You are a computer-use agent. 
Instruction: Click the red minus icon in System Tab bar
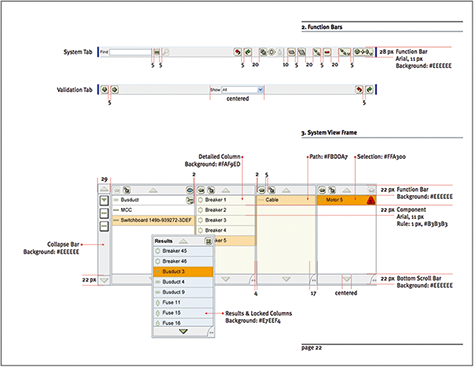tap(327, 52)
